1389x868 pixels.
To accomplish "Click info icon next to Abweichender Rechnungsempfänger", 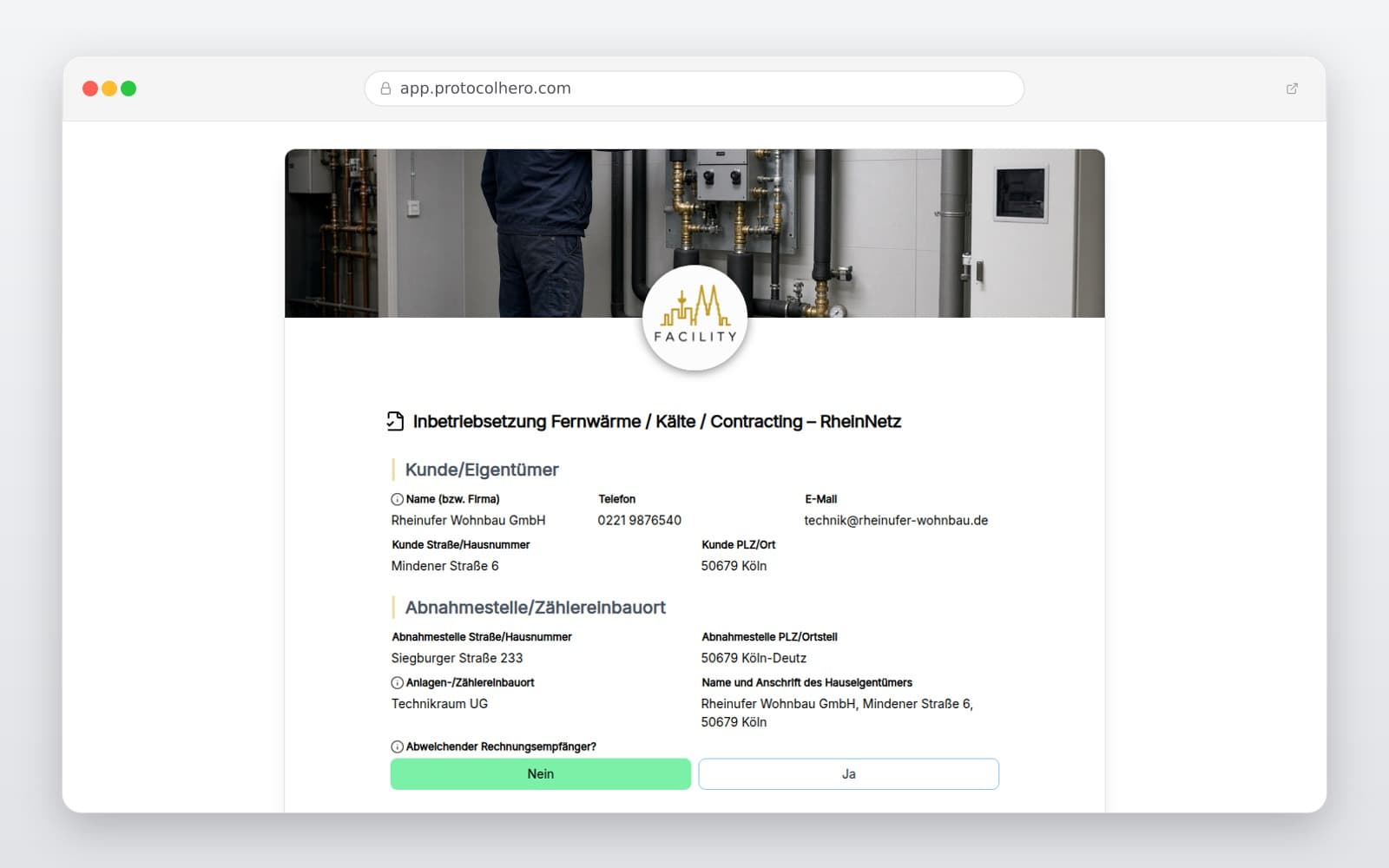I will click(x=397, y=746).
